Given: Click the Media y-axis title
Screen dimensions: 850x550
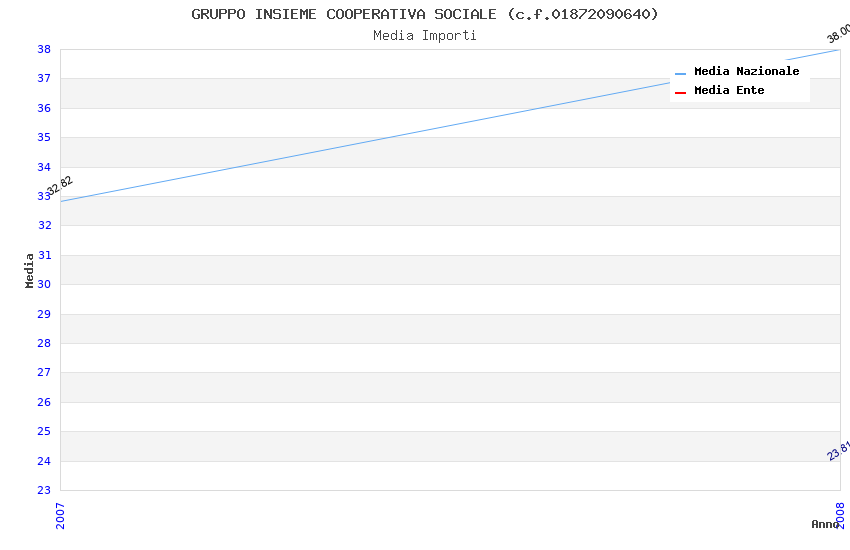Looking at the screenshot, I should (x=29, y=270).
